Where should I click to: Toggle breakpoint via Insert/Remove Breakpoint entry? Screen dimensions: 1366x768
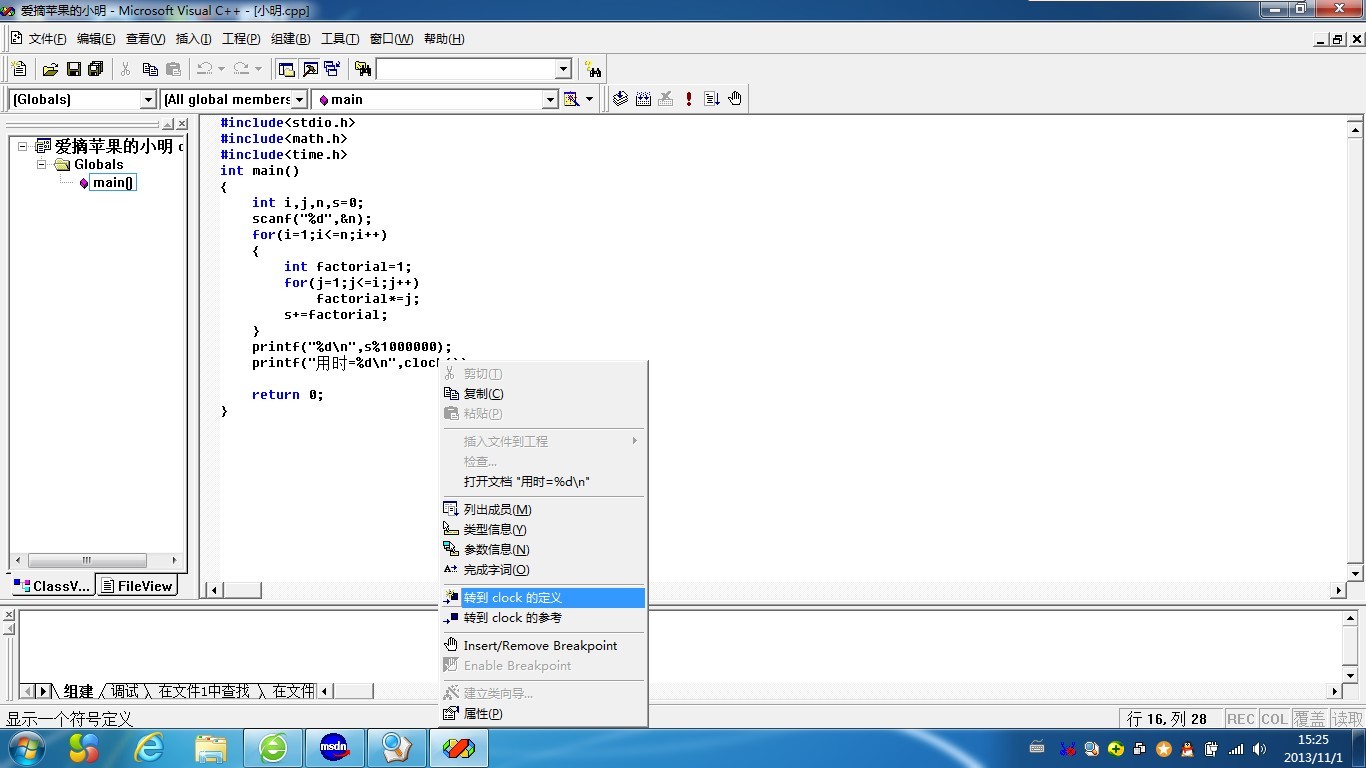coord(540,646)
